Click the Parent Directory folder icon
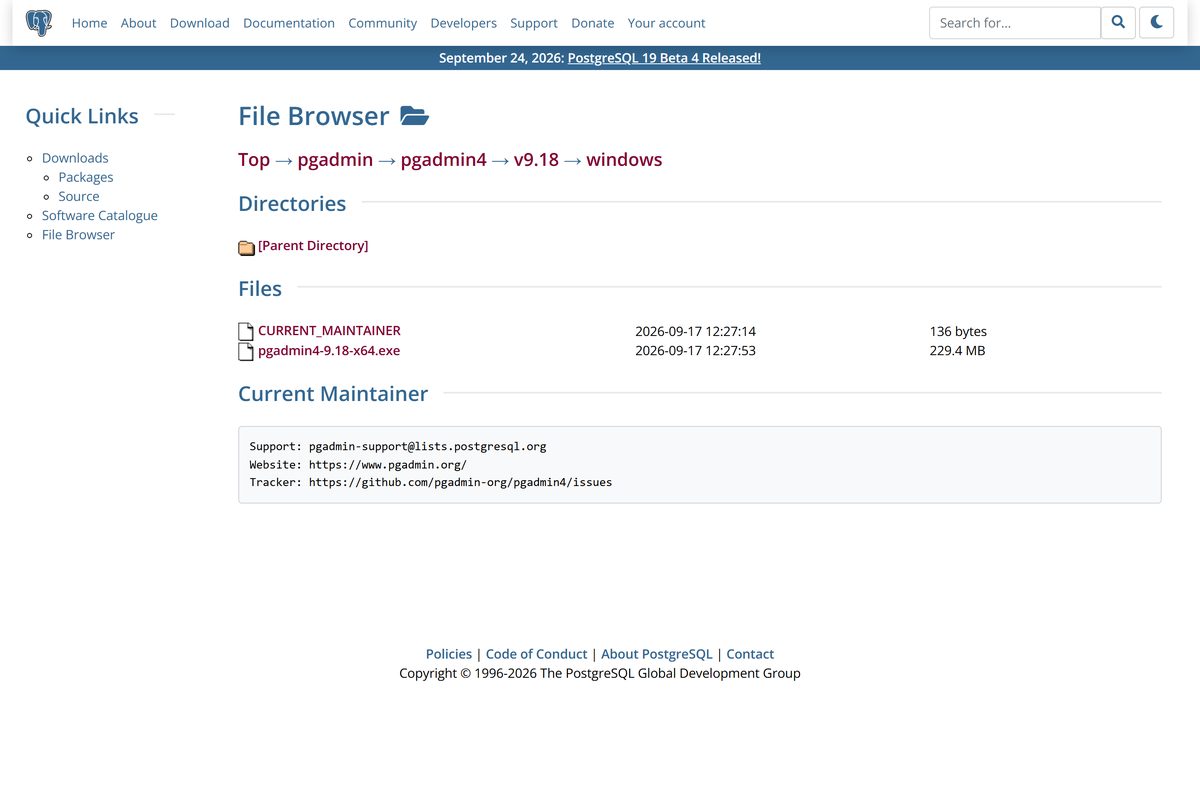Screen dimensions: 1200x792 pyautogui.click(x=246, y=247)
